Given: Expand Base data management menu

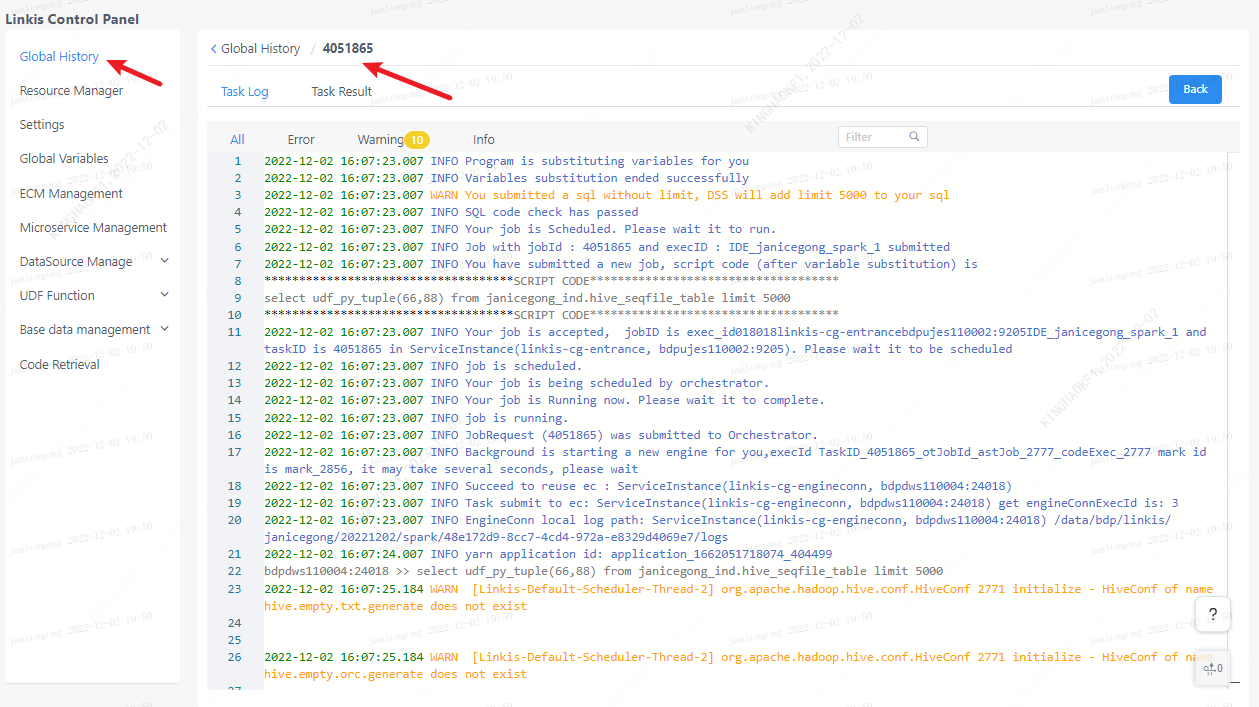Looking at the screenshot, I should (x=165, y=329).
